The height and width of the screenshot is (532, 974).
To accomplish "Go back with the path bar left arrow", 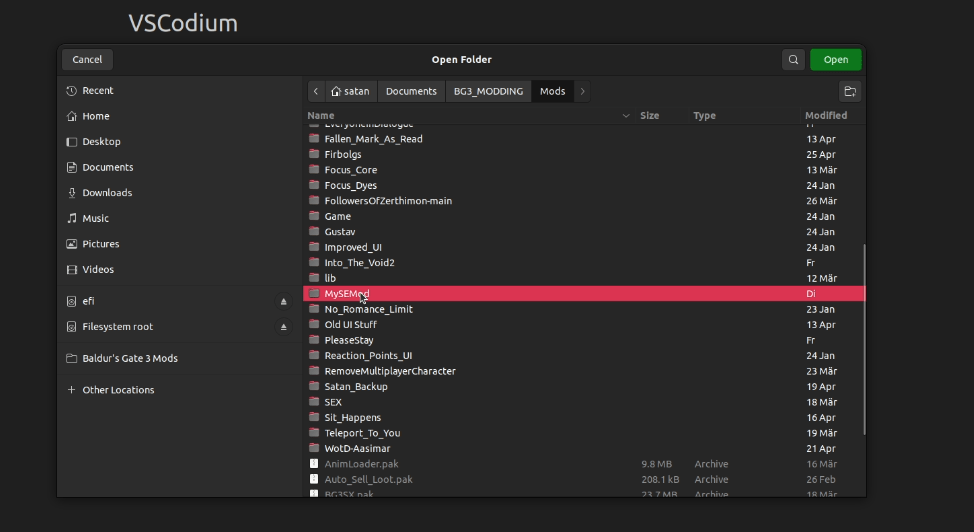I will point(316,91).
